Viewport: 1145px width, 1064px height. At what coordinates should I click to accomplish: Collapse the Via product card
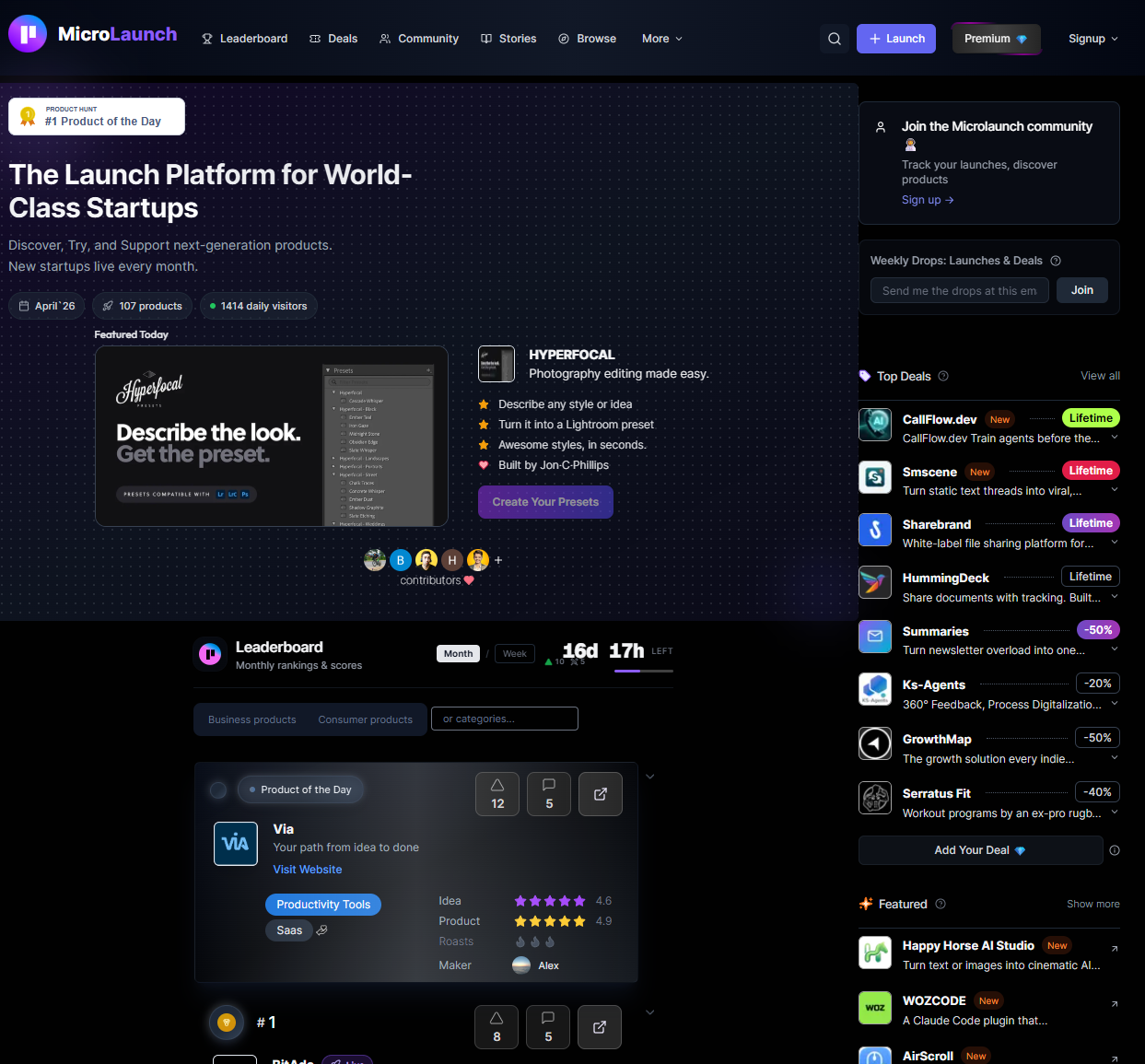(650, 776)
